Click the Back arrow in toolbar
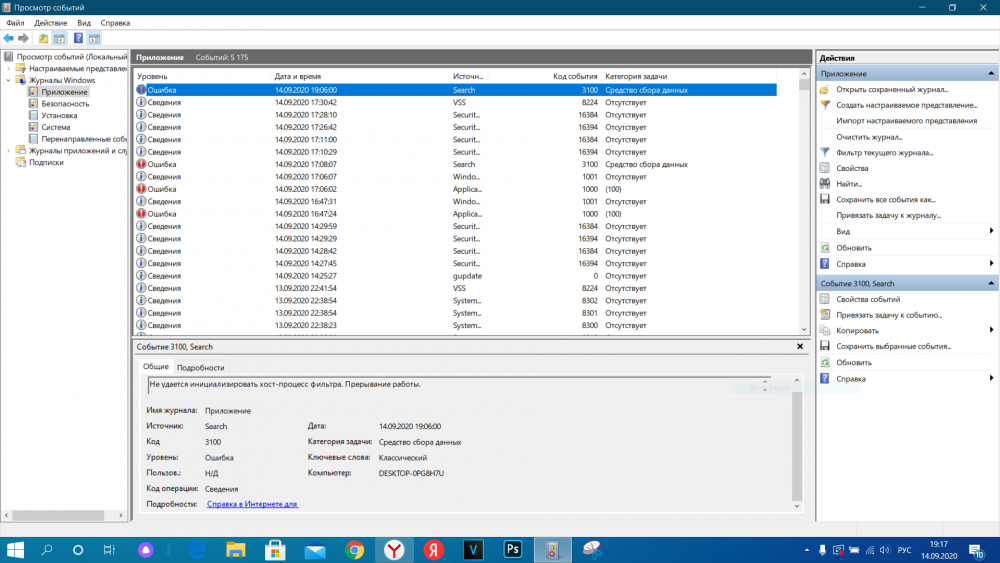This screenshot has width=1000, height=563. point(9,38)
